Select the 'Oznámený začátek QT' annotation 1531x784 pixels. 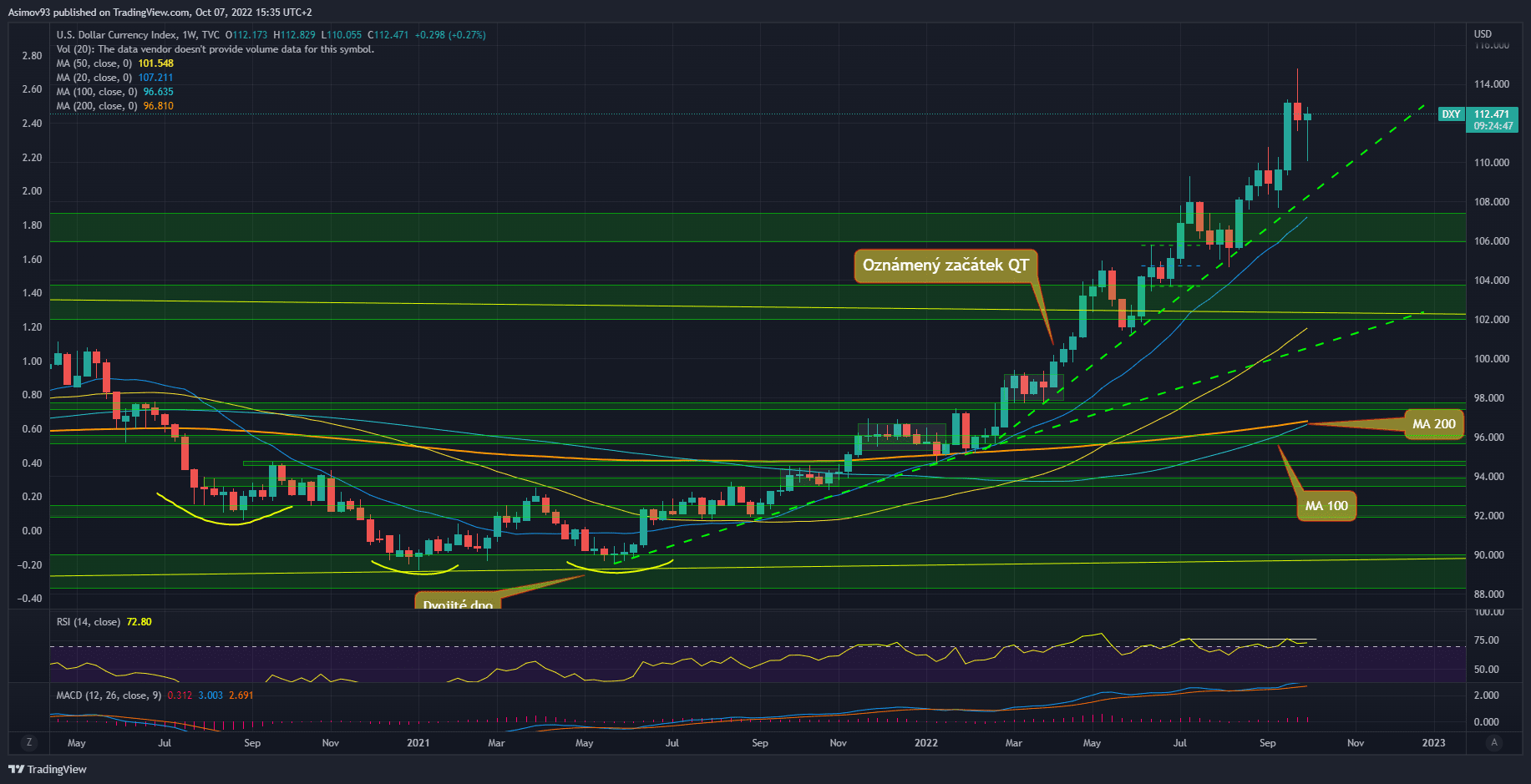[x=945, y=266]
